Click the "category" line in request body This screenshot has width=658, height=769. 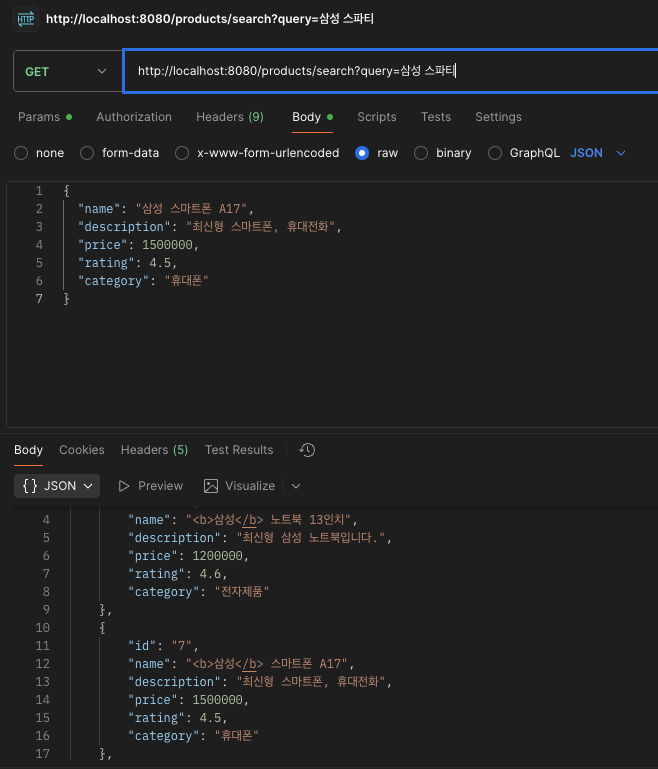click(143, 281)
